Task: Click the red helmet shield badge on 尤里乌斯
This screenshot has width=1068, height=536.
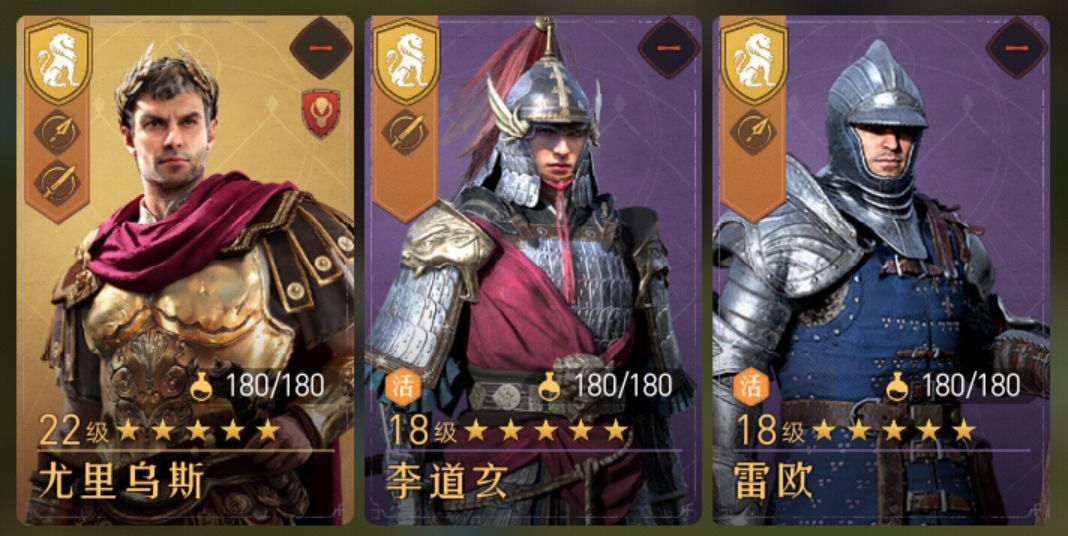Action: click(x=321, y=113)
